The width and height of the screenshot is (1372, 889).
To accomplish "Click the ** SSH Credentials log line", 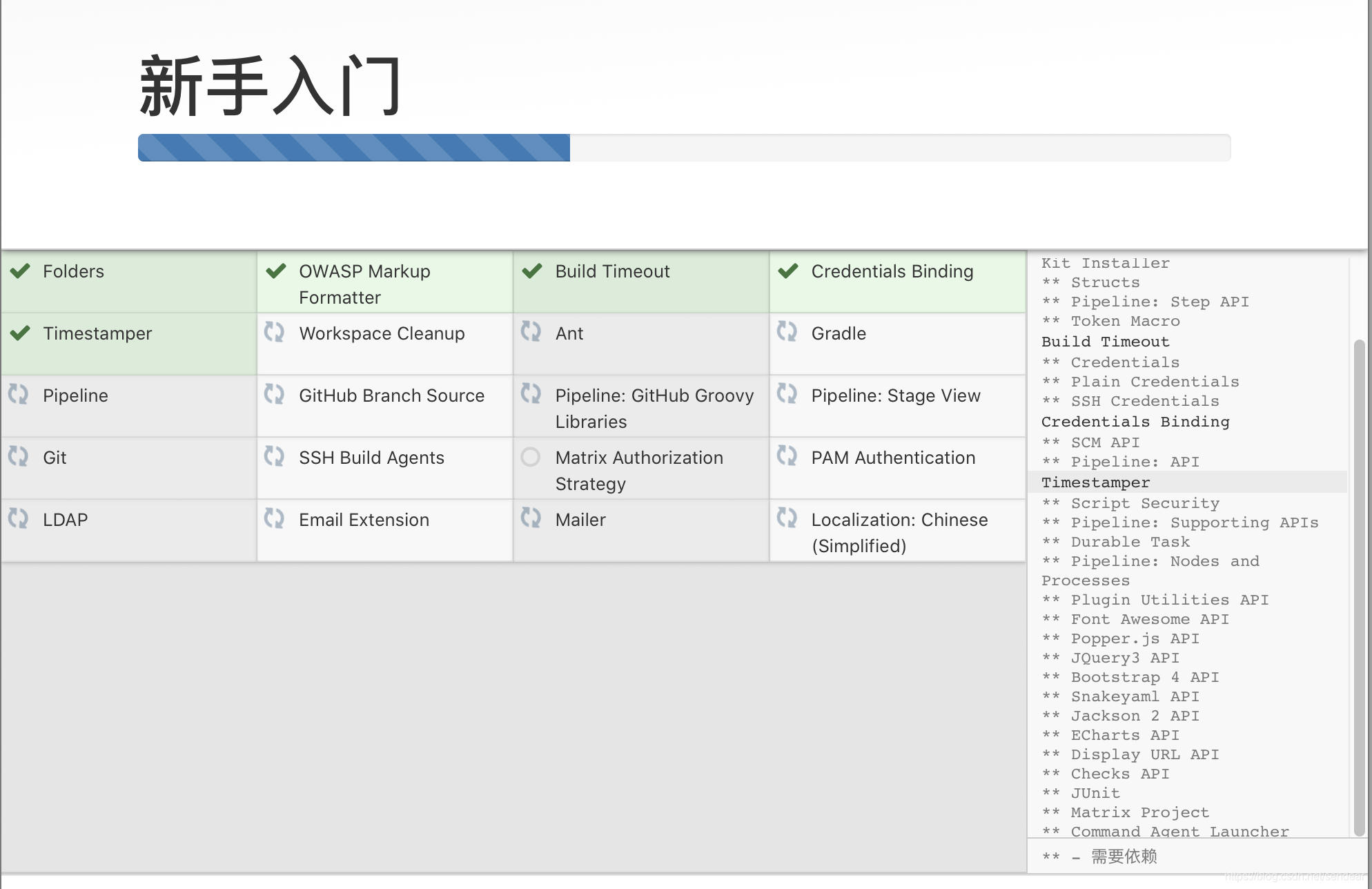I will pyautogui.click(x=1131, y=401).
